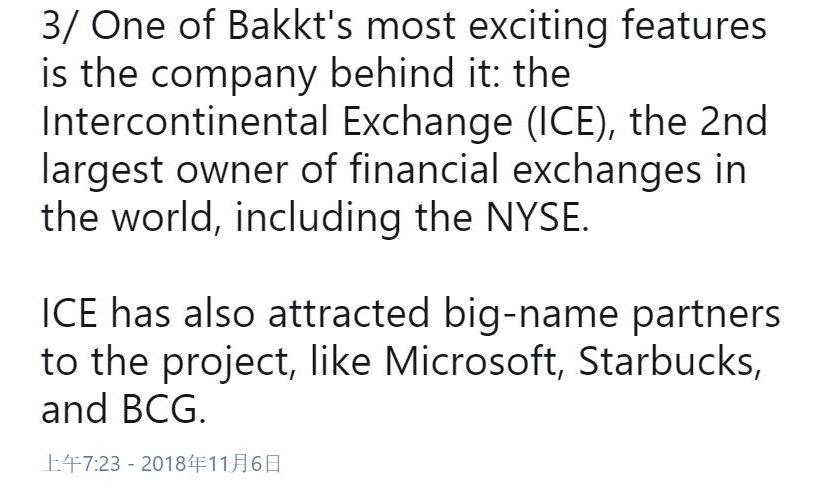This screenshot has height=495, width=829.
Task: Click the word project
Action: 225,361
